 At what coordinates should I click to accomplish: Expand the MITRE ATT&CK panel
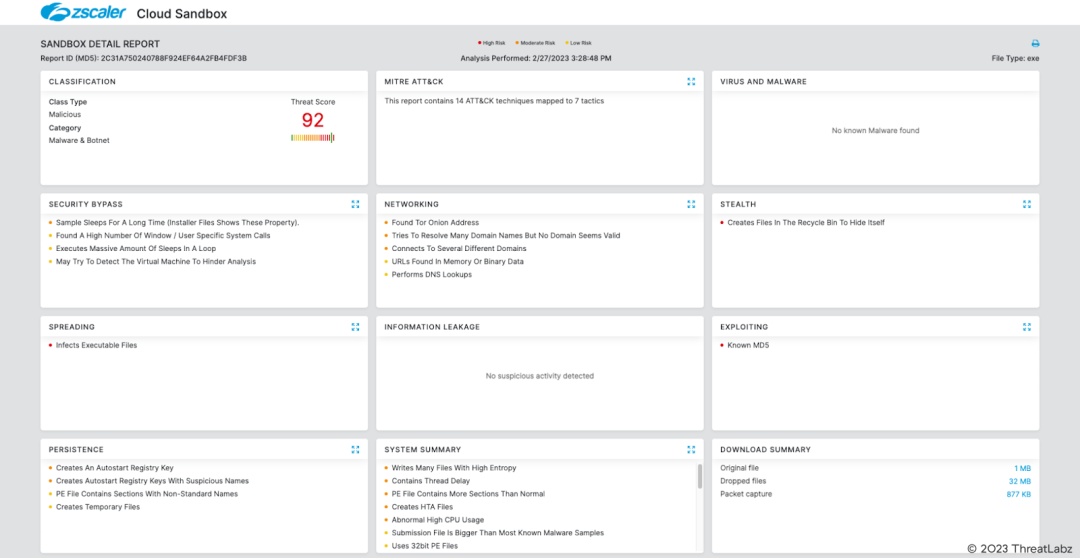pyautogui.click(x=691, y=82)
